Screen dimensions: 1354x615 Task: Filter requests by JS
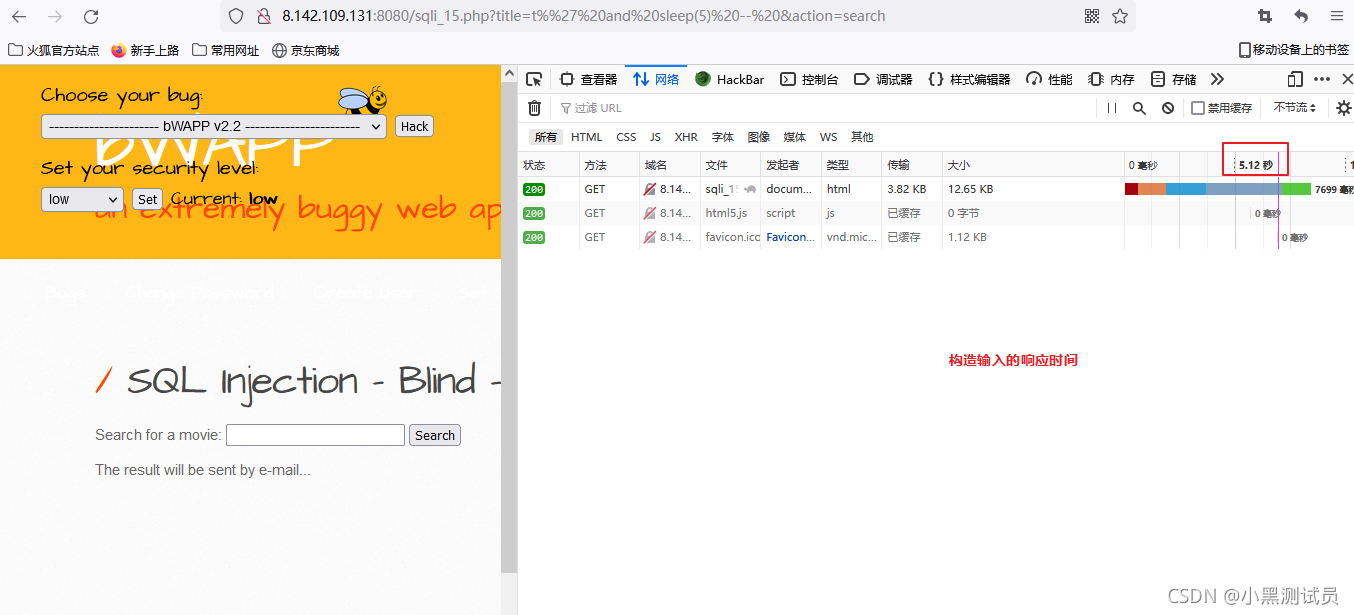point(655,137)
